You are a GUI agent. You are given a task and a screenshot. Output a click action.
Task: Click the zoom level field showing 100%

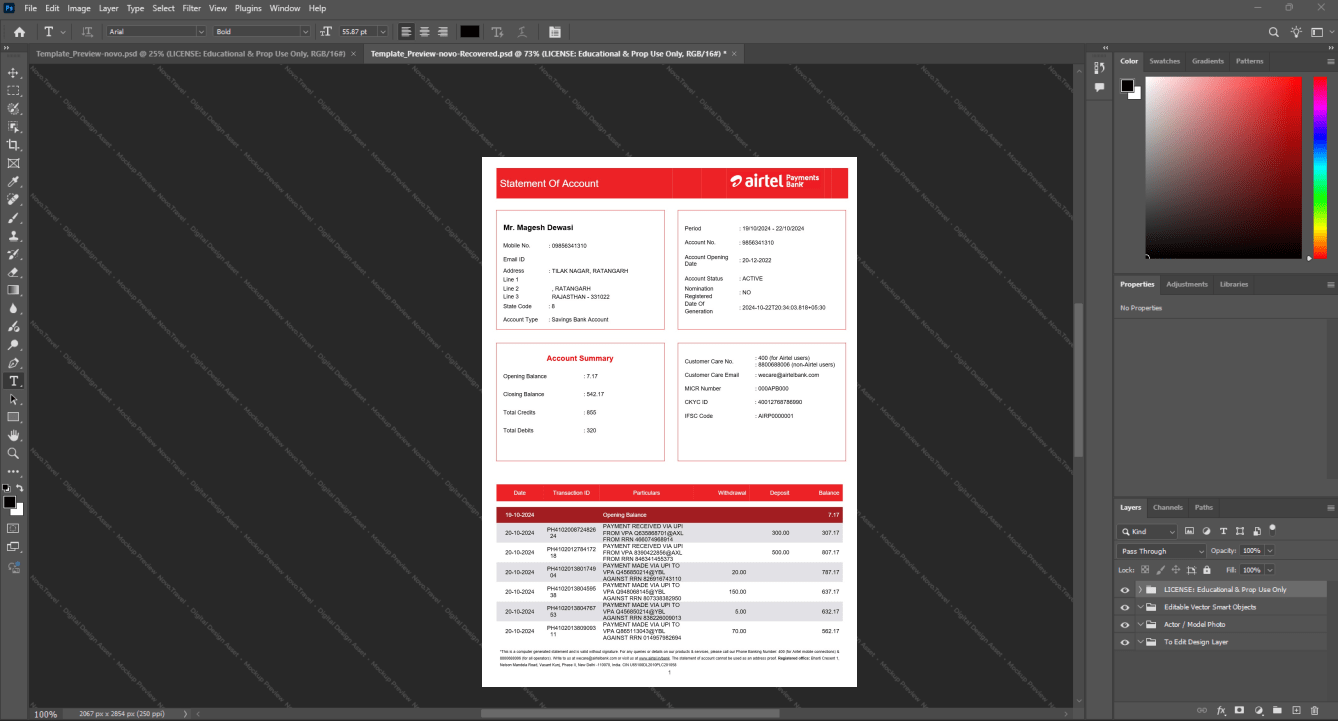[46, 714]
